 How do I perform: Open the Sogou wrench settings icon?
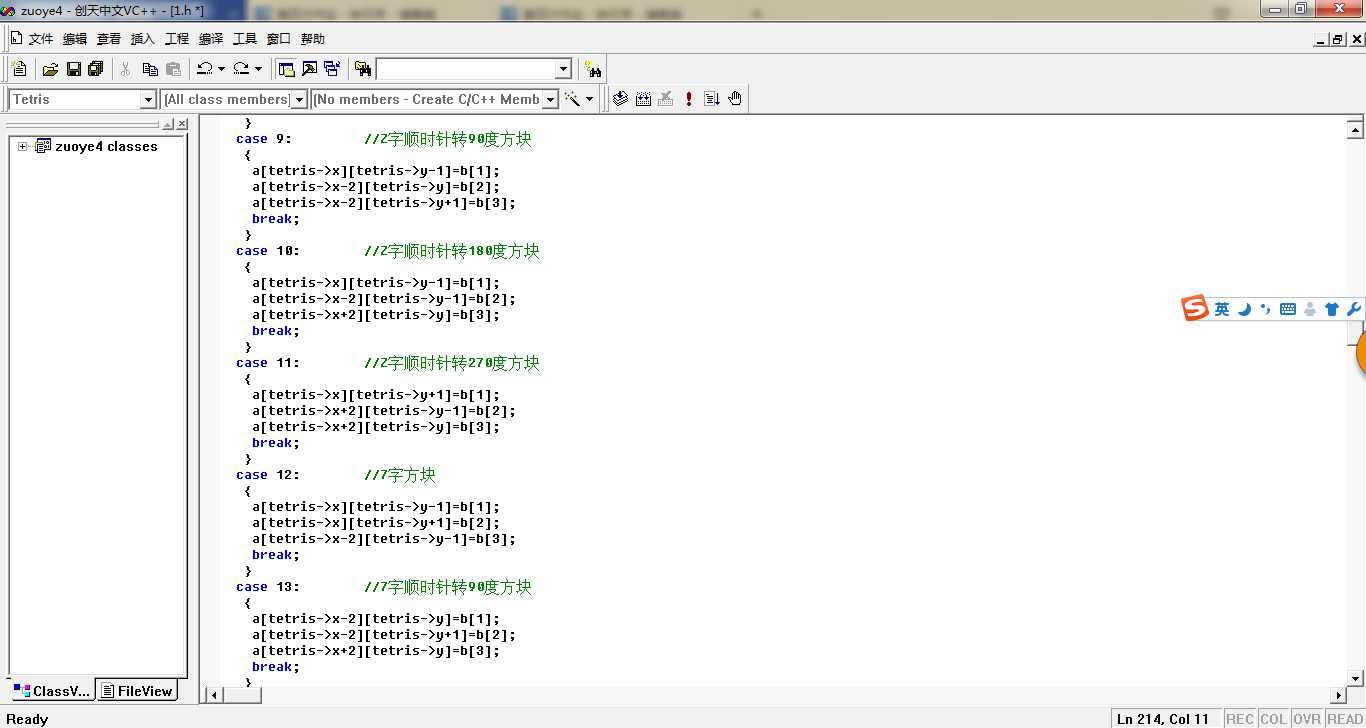tap(1353, 310)
